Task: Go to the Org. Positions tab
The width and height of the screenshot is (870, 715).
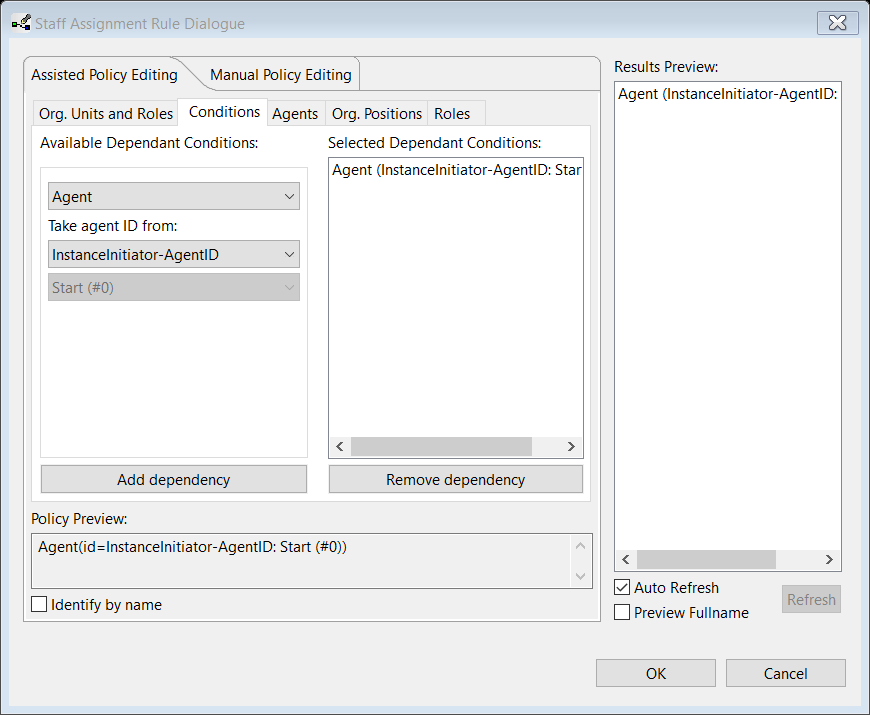Action: (x=376, y=114)
